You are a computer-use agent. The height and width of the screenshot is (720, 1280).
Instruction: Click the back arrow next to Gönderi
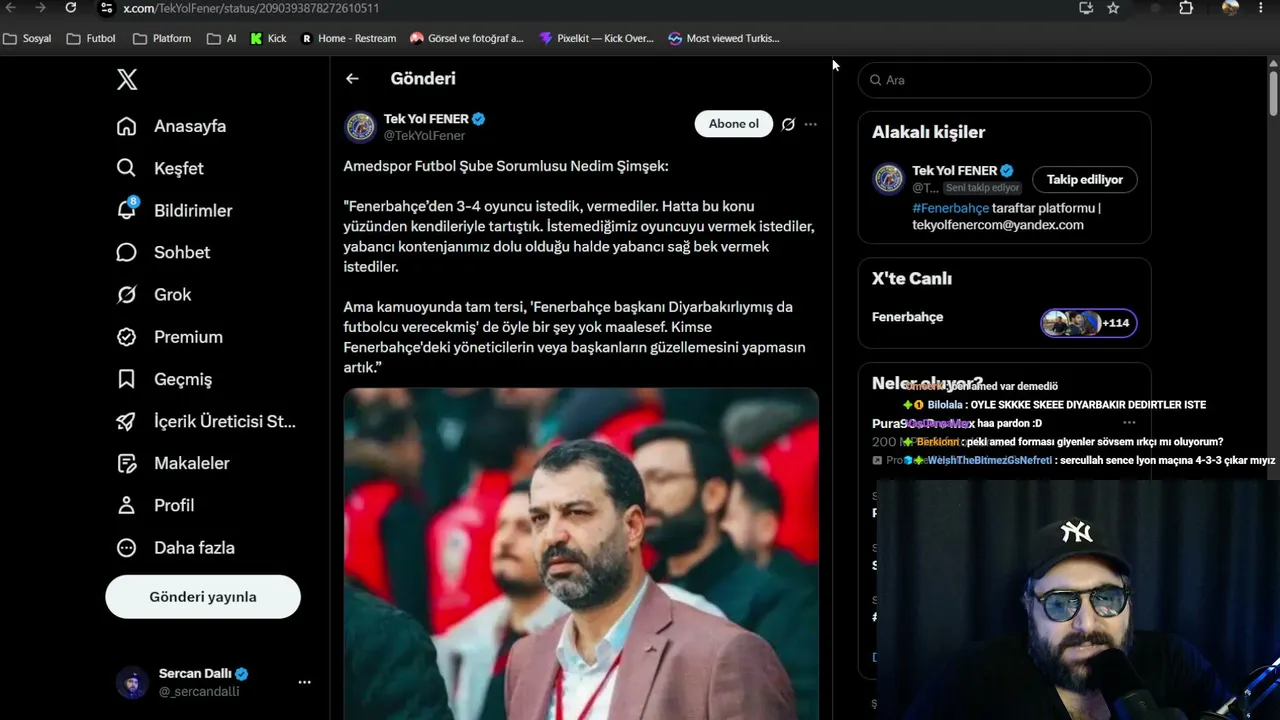(x=352, y=78)
